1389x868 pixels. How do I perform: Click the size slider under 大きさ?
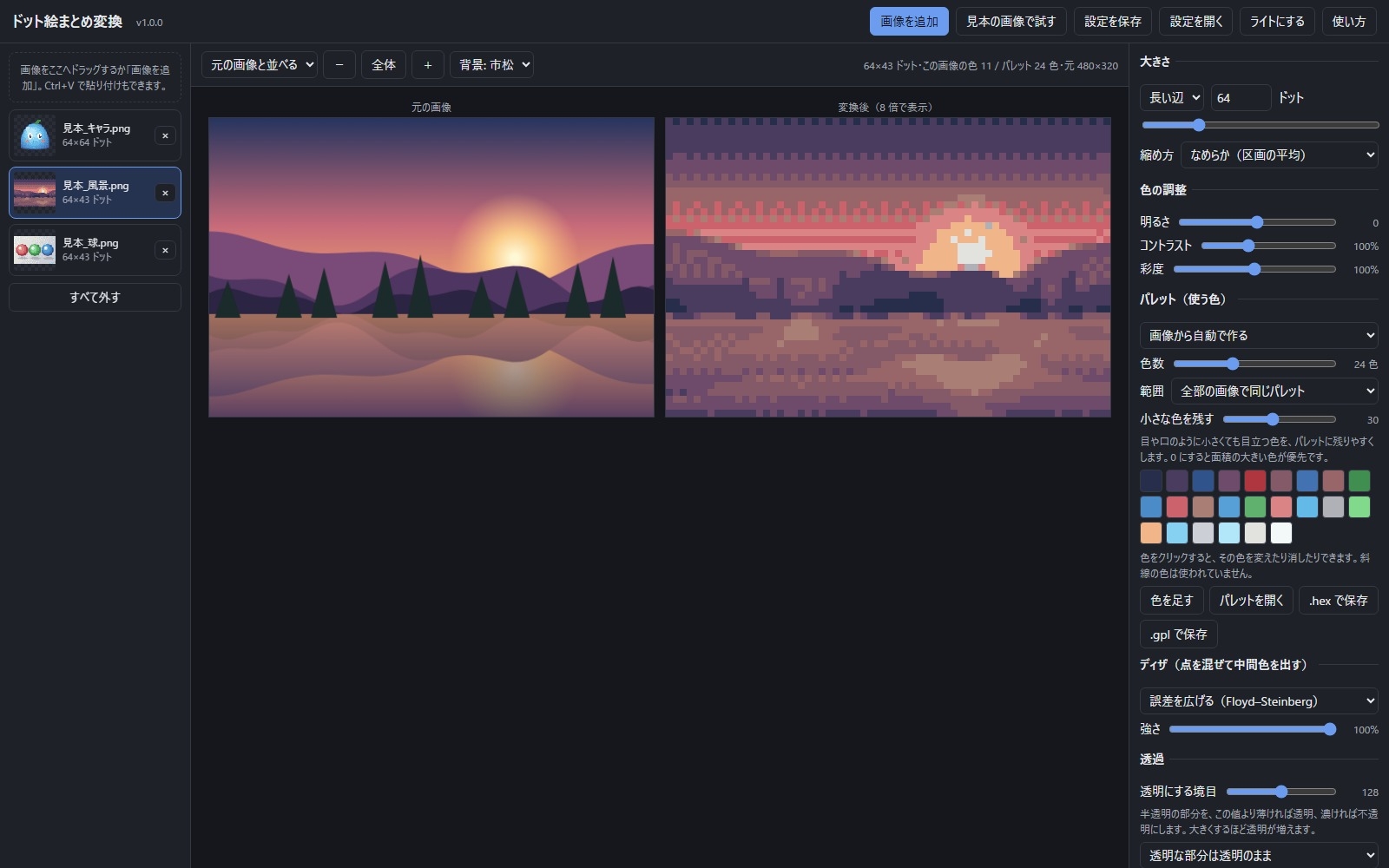pos(1260,125)
